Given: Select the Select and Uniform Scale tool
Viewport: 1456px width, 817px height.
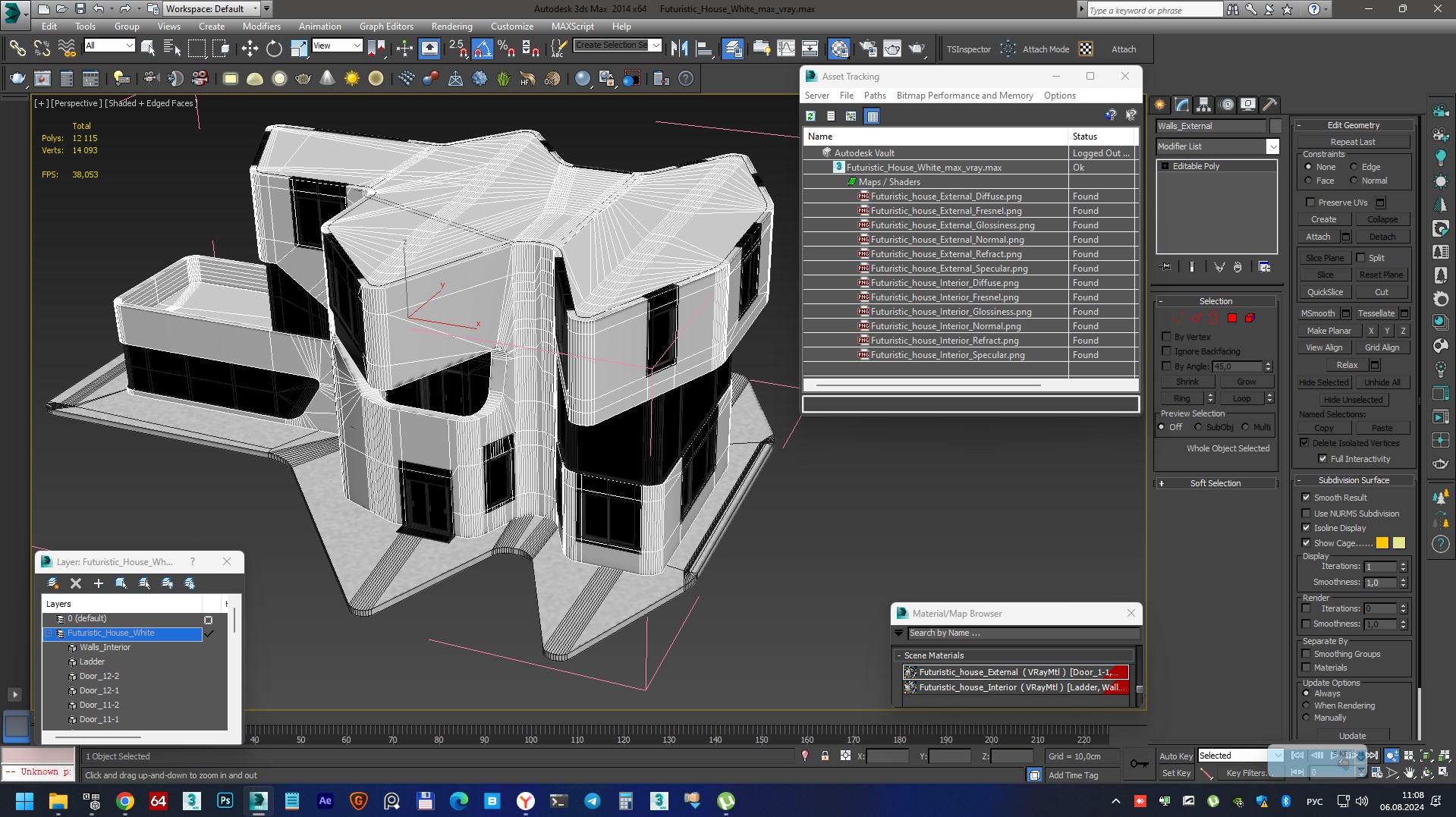Looking at the screenshot, I should pos(299,49).
